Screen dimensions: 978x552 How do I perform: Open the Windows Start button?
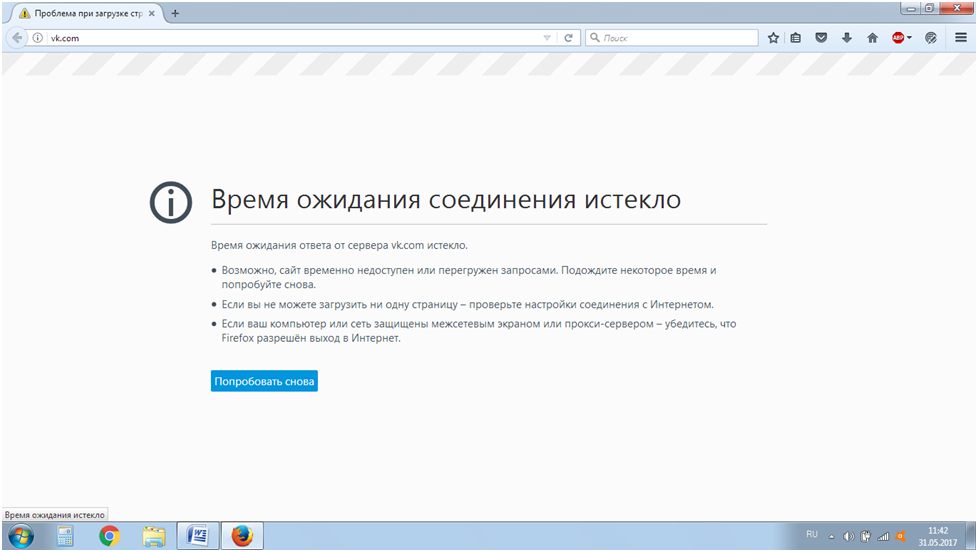pos(21,536)
